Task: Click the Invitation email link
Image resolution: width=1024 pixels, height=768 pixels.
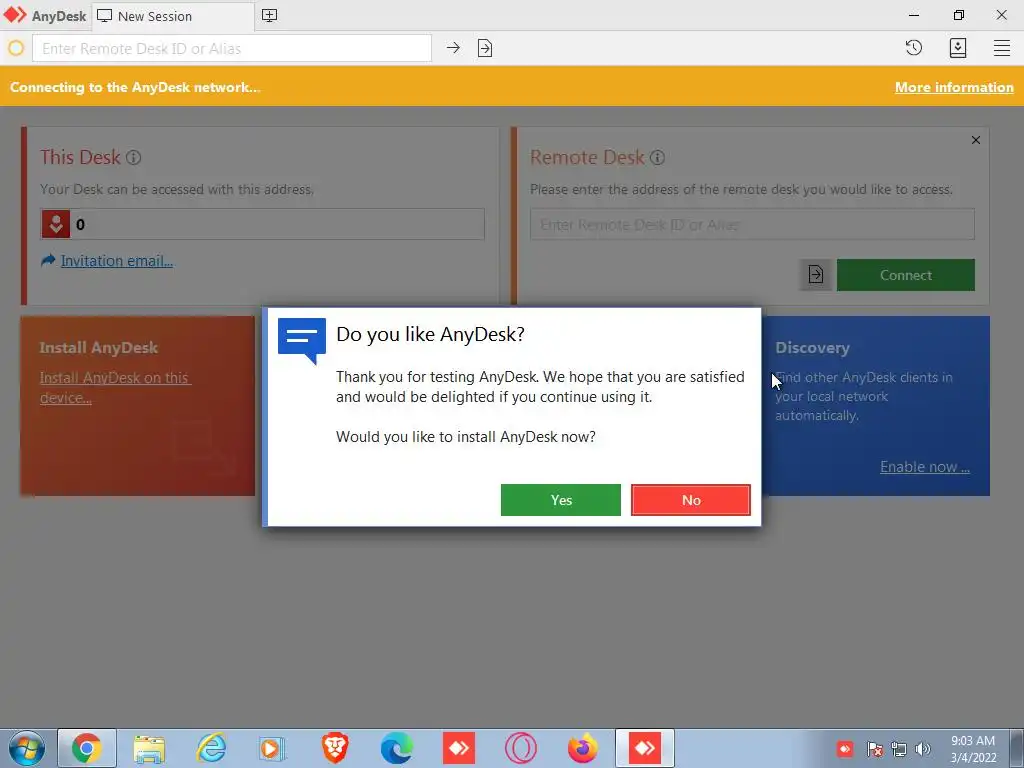Action: coord(117,261)
